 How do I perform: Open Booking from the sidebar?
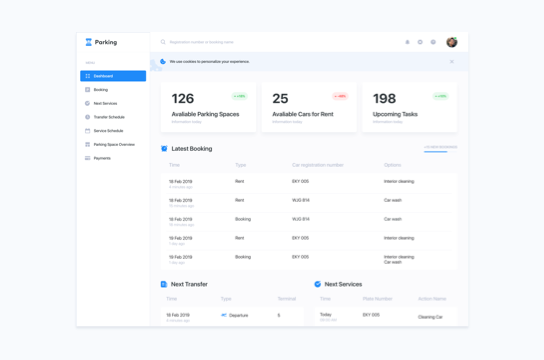113,89
